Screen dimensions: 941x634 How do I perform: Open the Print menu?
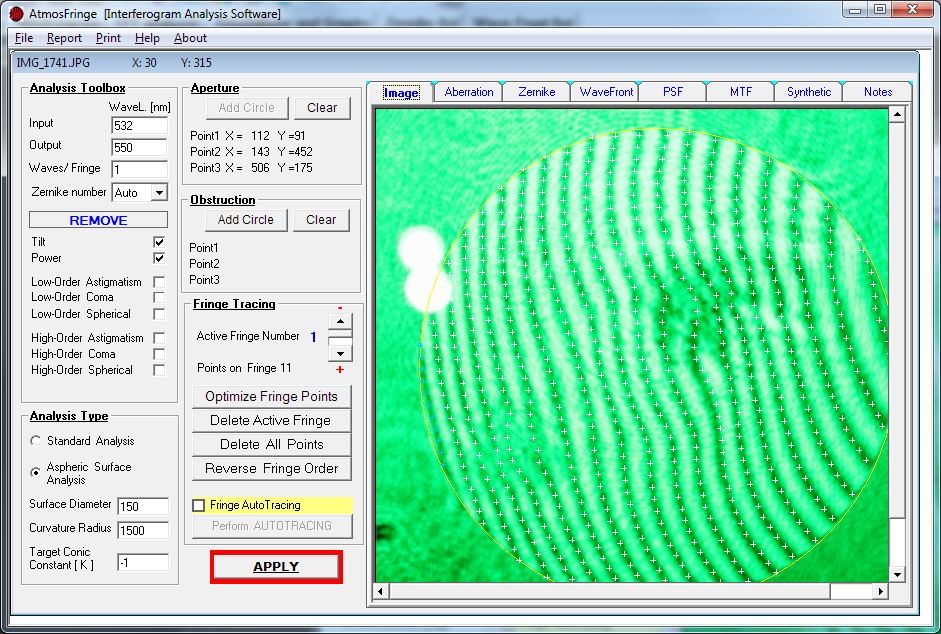(x=108, y=38)
